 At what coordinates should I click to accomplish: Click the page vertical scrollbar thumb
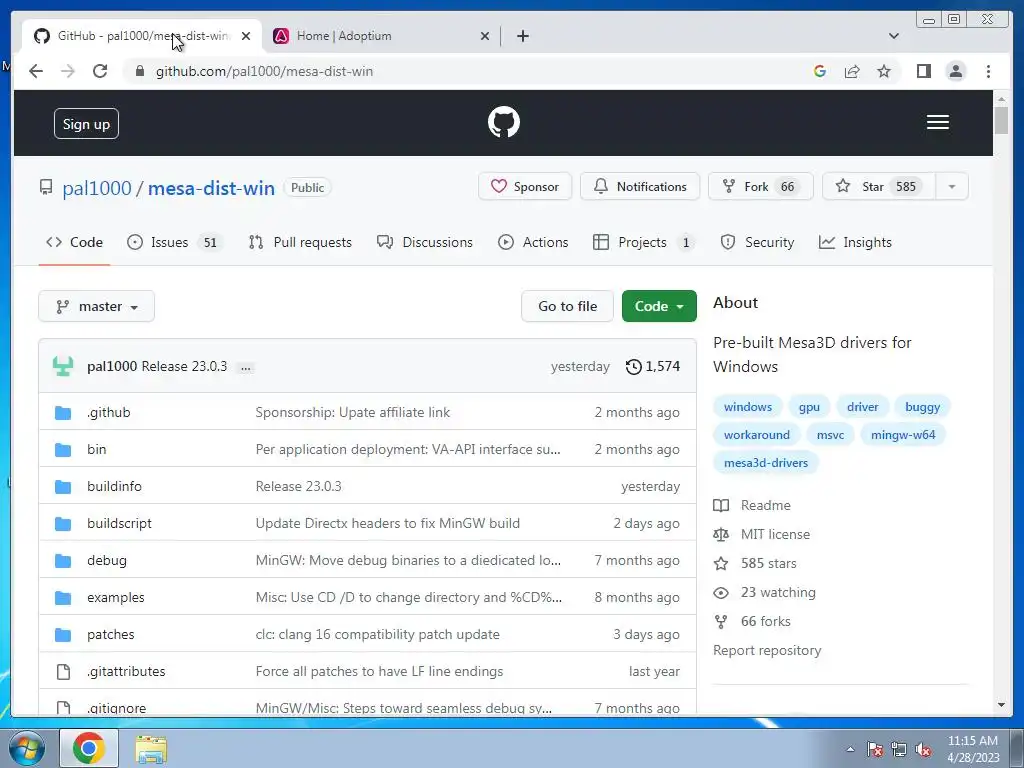coord(1001,120)
